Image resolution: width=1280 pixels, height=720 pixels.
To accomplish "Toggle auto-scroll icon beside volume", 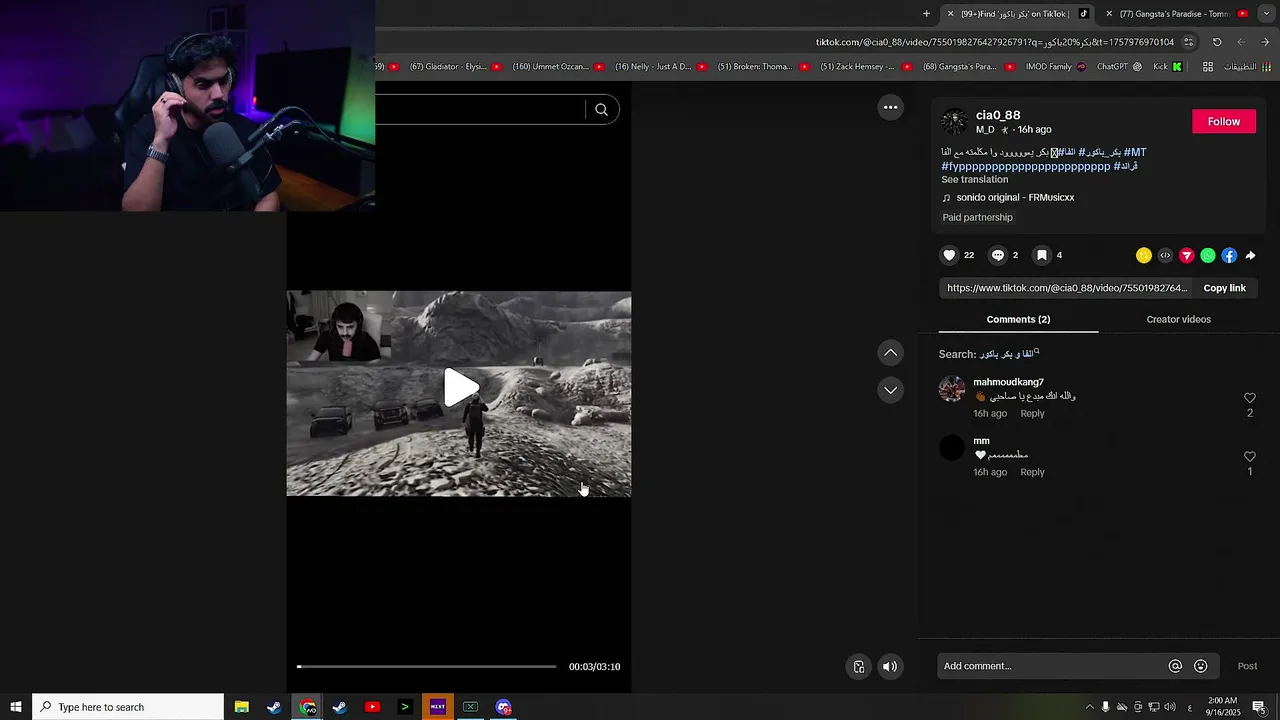I will click(x=859, y=667).
